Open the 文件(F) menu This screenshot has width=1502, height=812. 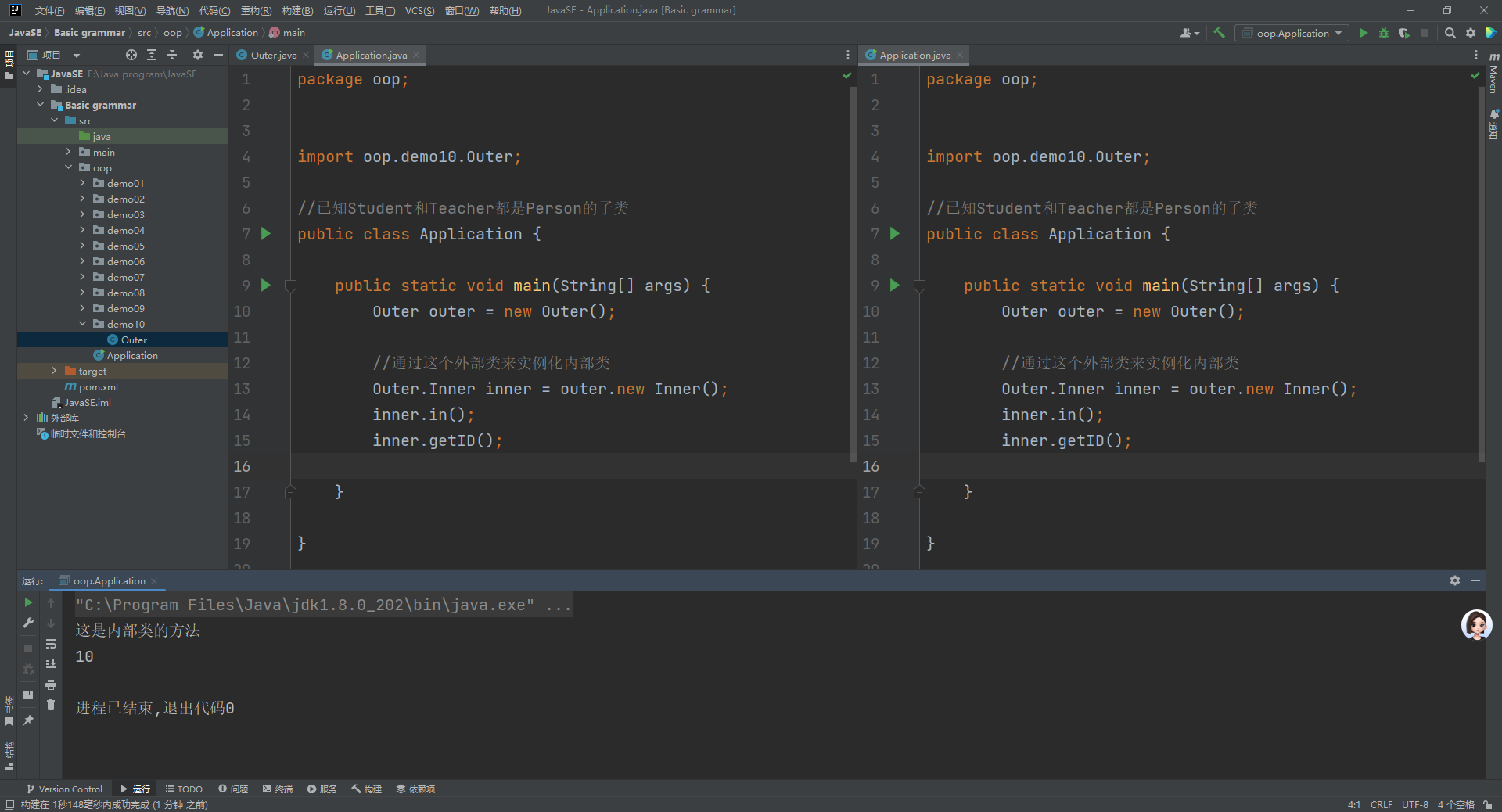(x=49, y=10)
